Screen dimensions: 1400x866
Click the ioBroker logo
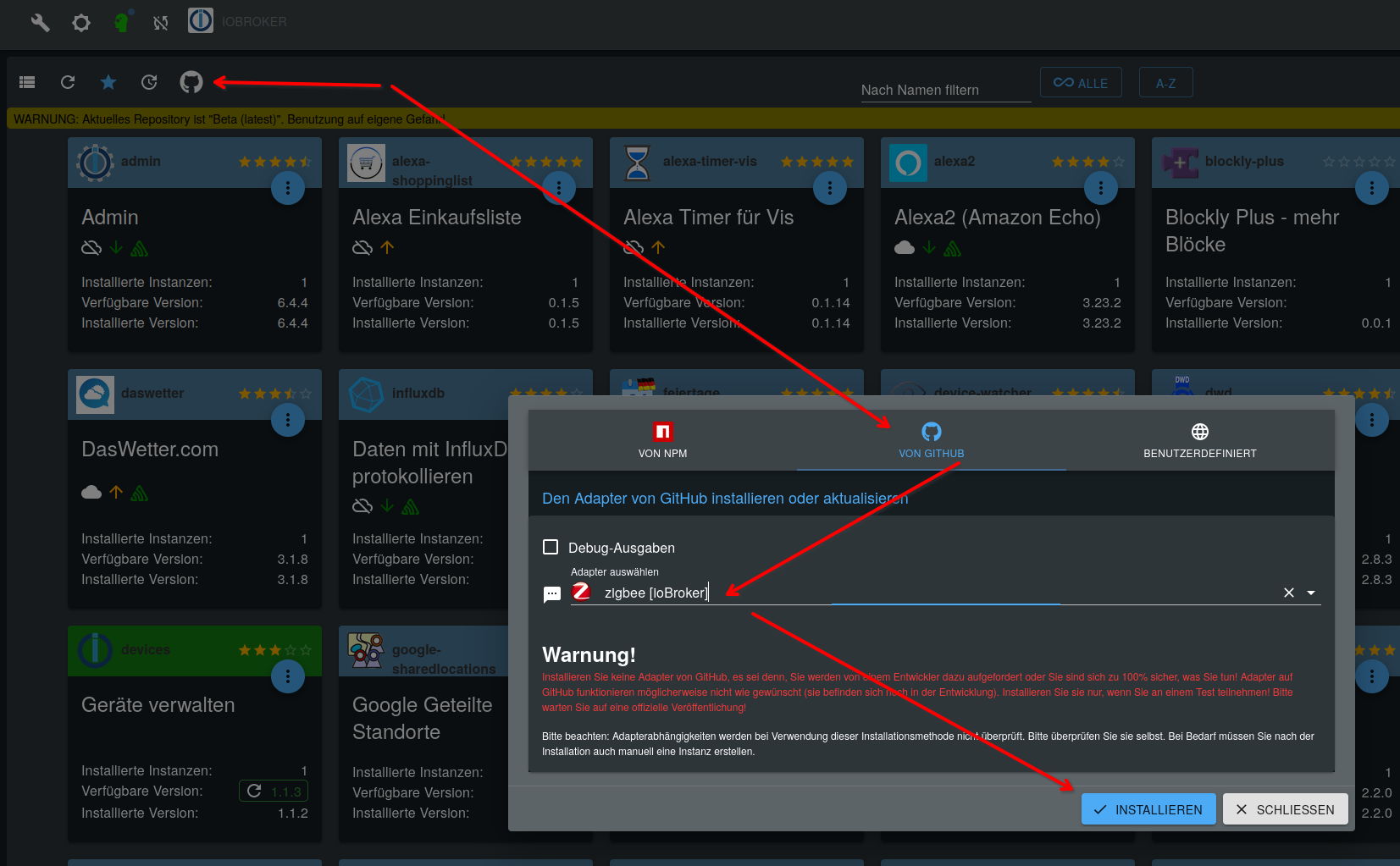[x=201, y=20]
